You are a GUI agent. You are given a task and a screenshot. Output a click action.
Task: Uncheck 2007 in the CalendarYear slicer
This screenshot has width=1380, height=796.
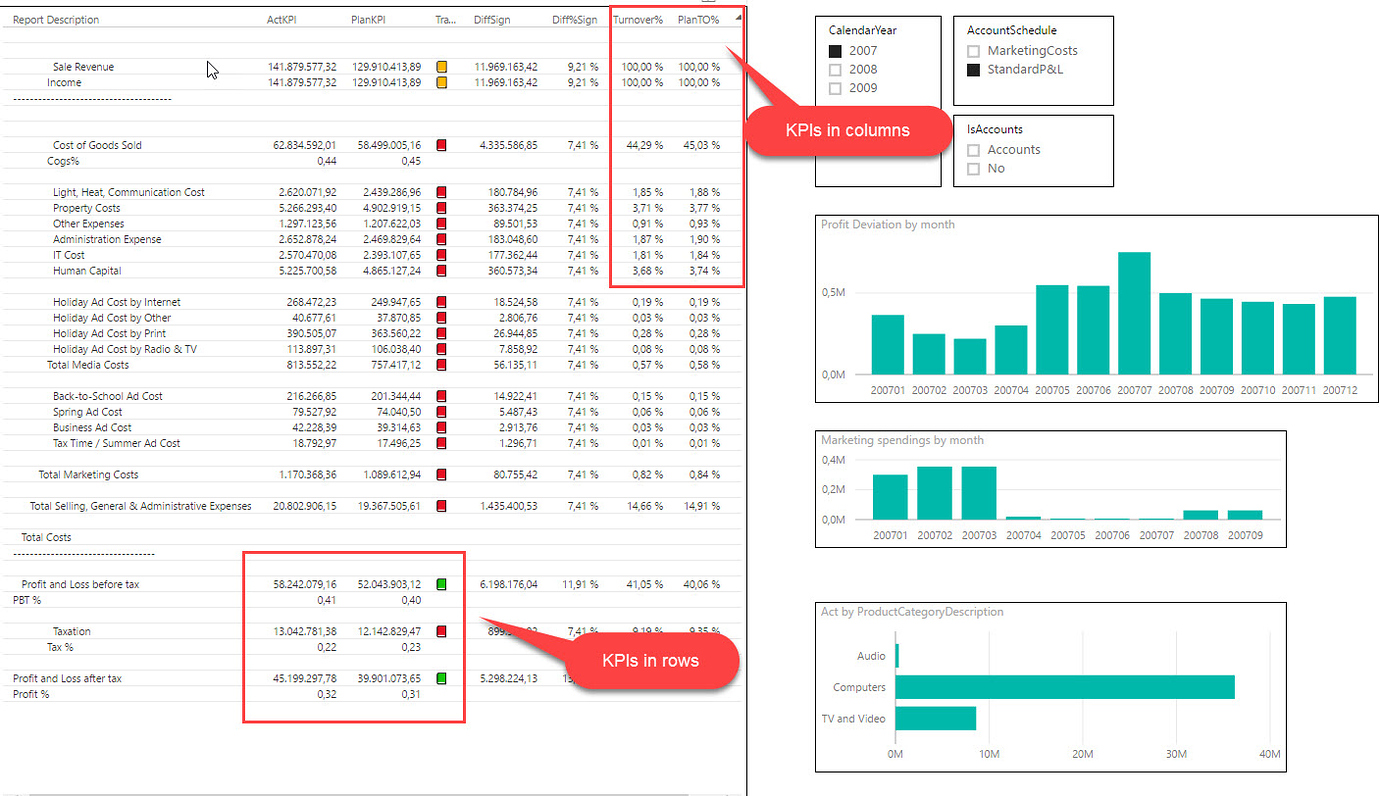click(x=834, y=50)
